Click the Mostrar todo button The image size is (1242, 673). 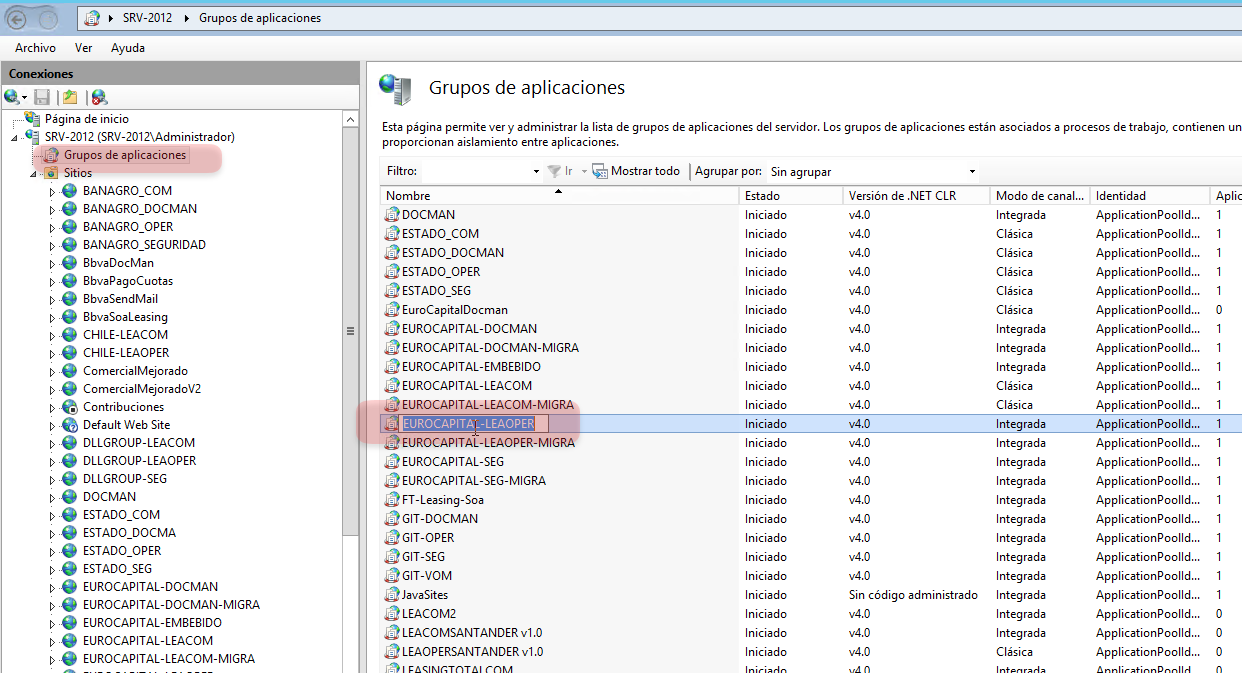point(636,170)
